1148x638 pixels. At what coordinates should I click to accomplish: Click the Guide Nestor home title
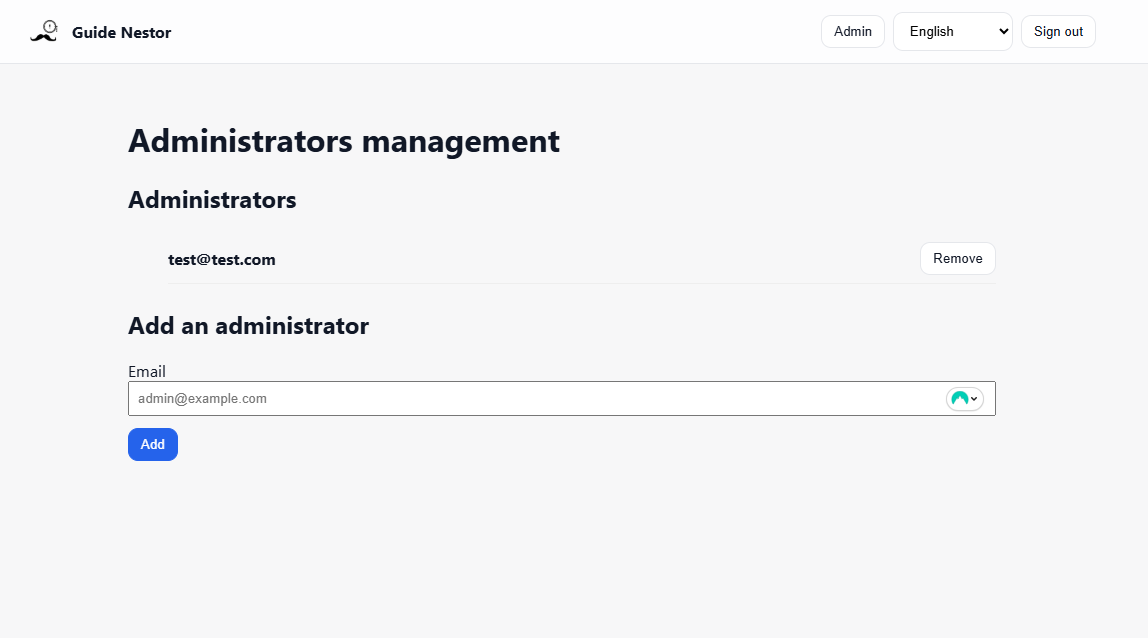121,32
